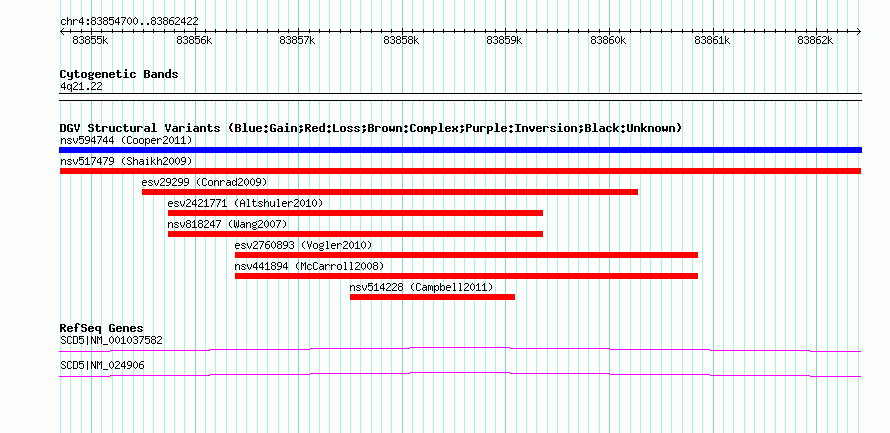Click the RefSeq Genes track title
The image size is (890, 433).
(x=102, y=329)
